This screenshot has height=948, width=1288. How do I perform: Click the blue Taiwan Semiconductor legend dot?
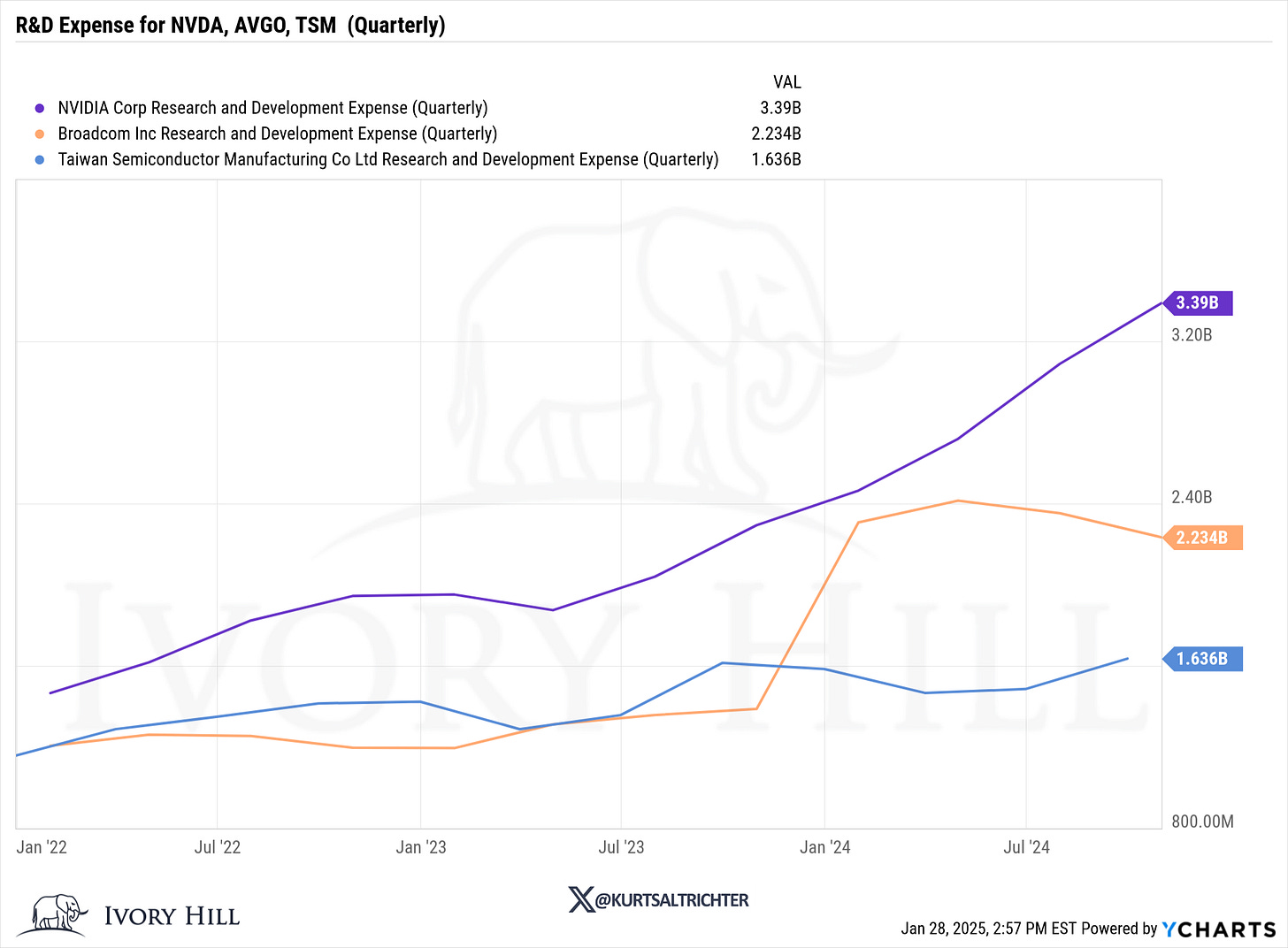(39, 160)
